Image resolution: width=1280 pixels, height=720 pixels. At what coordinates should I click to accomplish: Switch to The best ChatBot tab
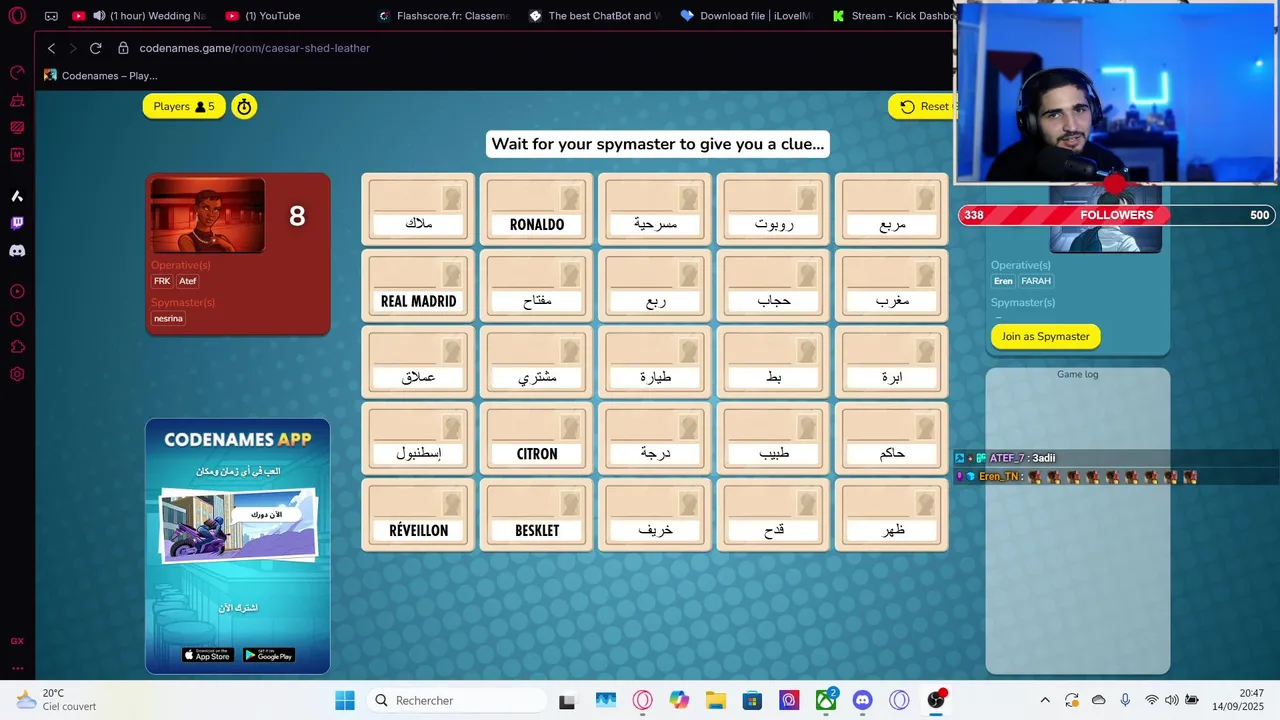pos(596,16)
